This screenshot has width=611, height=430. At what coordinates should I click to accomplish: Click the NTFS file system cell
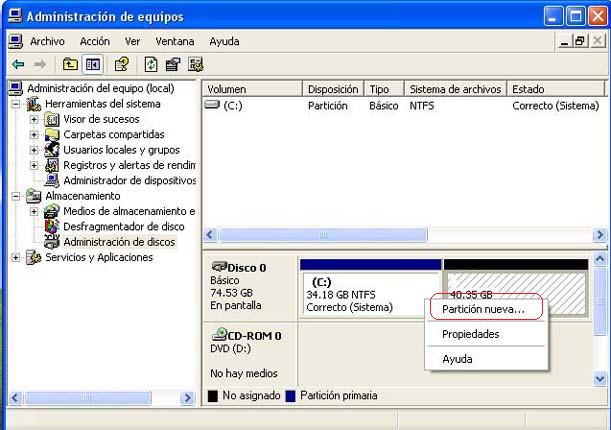(x=422, y=106)
